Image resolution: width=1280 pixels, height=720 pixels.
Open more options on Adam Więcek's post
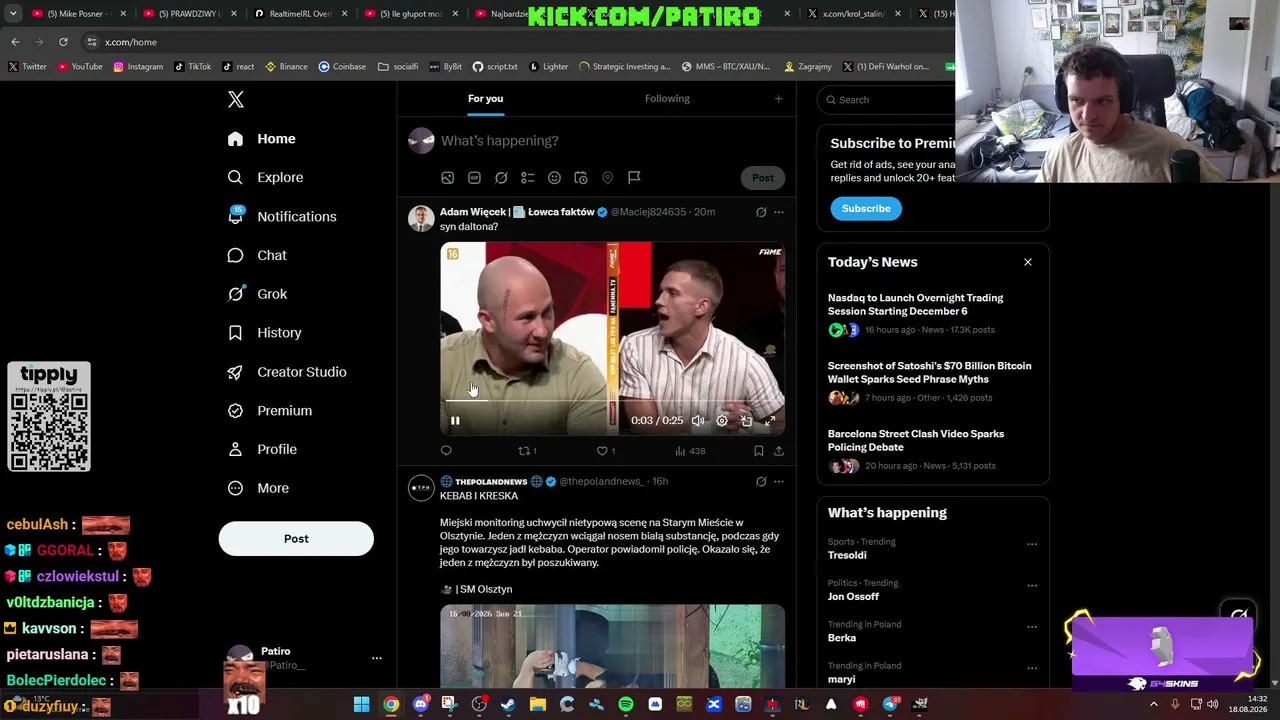click(x=779, y=212)
